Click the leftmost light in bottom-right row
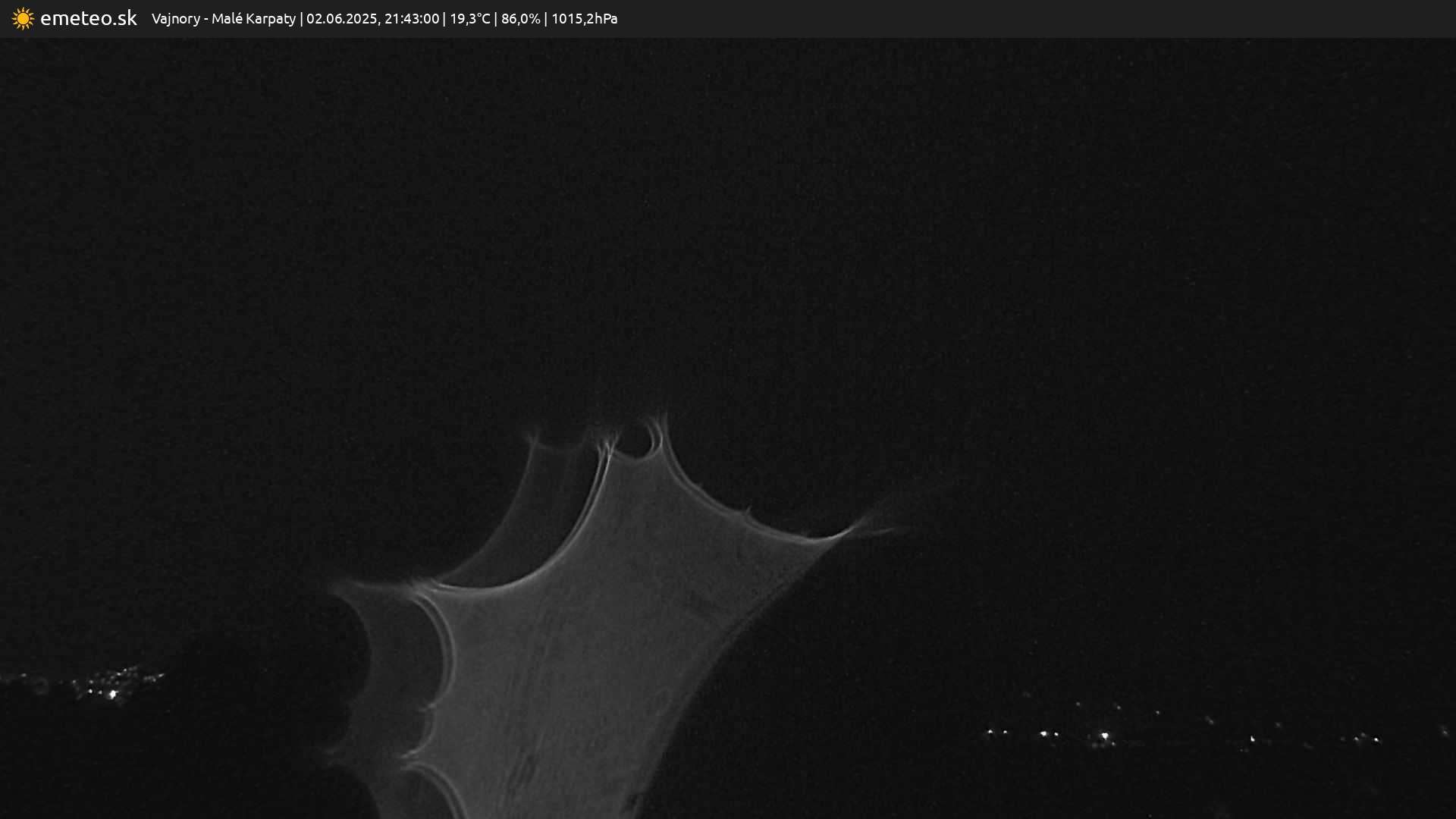Screen dimensions: 1456x819 coord(989,733)
